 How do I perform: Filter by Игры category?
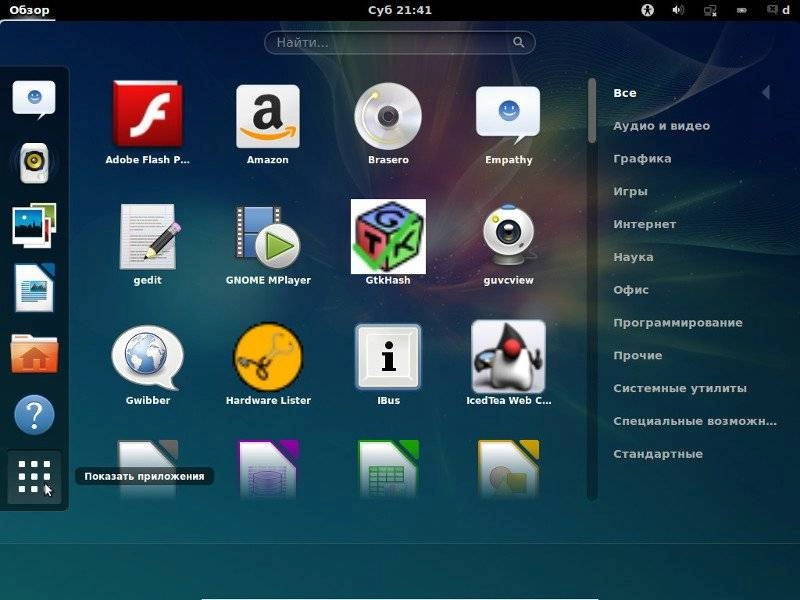631,191
